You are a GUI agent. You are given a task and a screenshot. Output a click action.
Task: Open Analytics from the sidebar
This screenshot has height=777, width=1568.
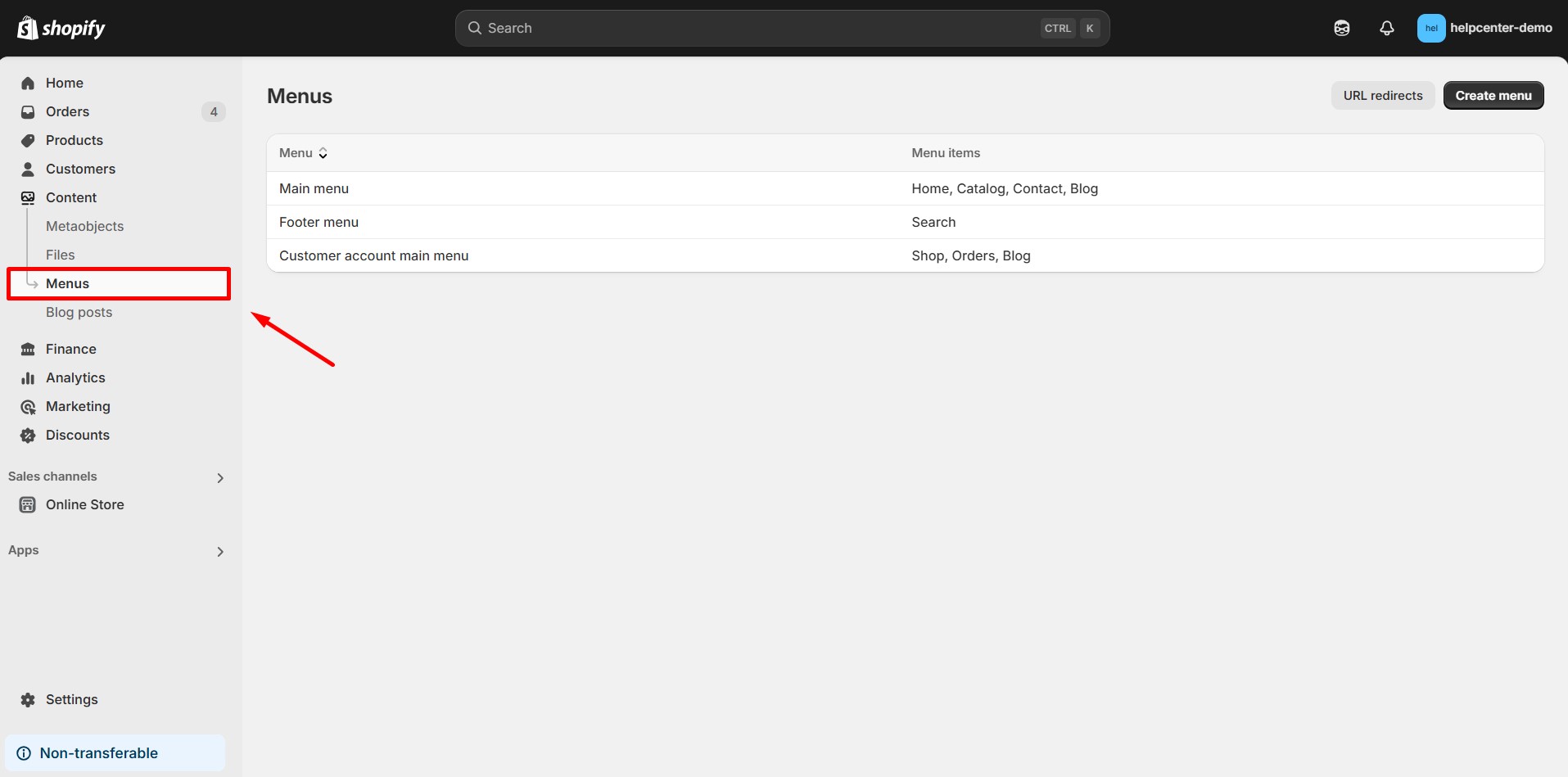pos(75,377)
